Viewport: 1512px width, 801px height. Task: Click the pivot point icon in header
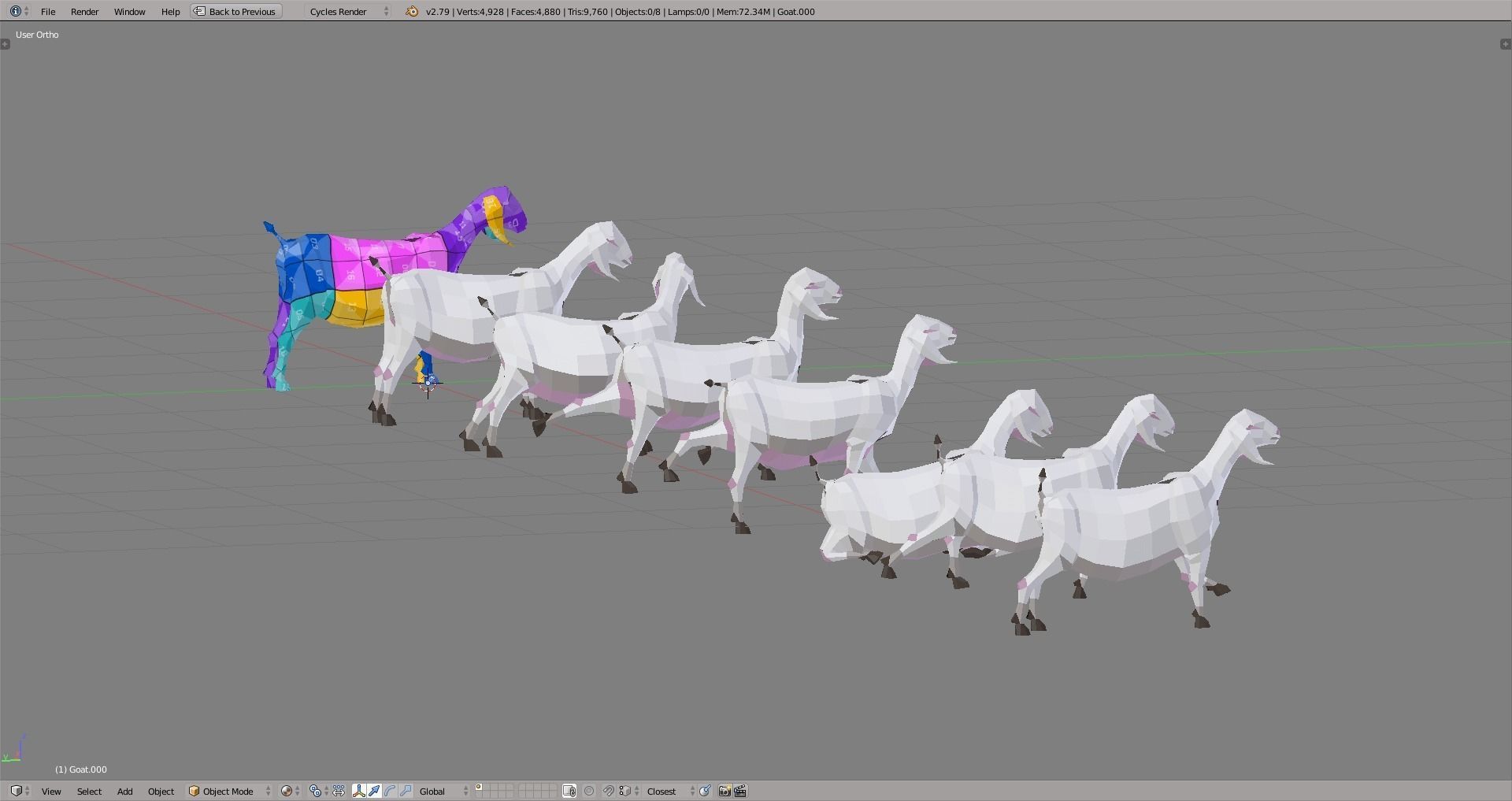[x=316, y=792]
